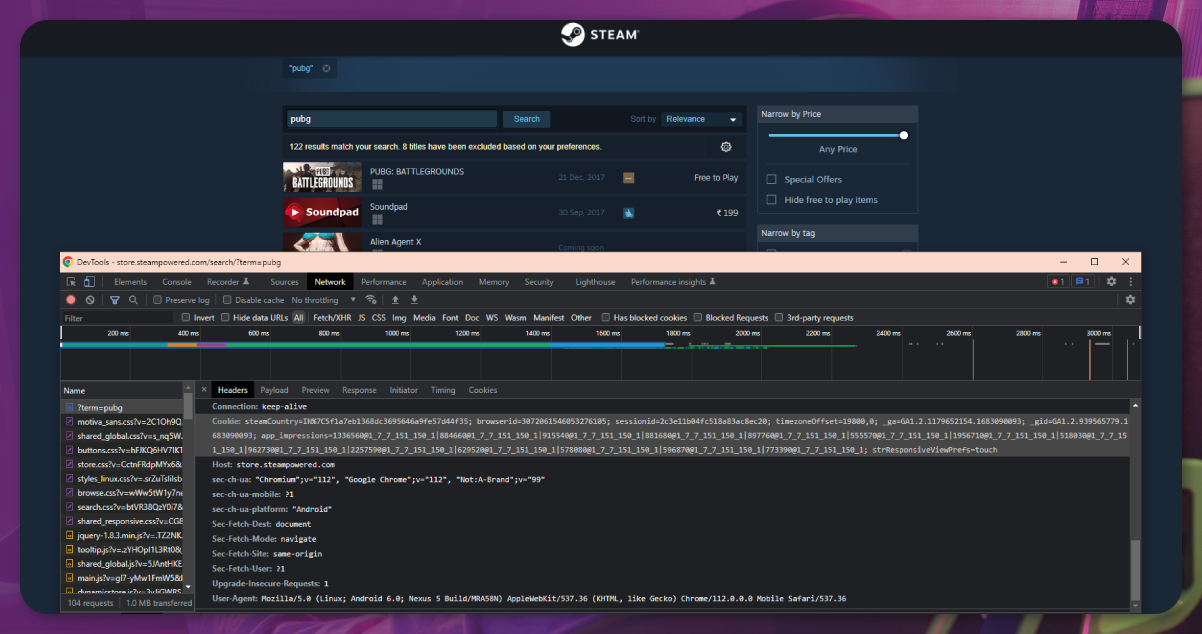The image size is (1202, 634).
Task: Switch to the Payload tab
Action: point(274,390)
